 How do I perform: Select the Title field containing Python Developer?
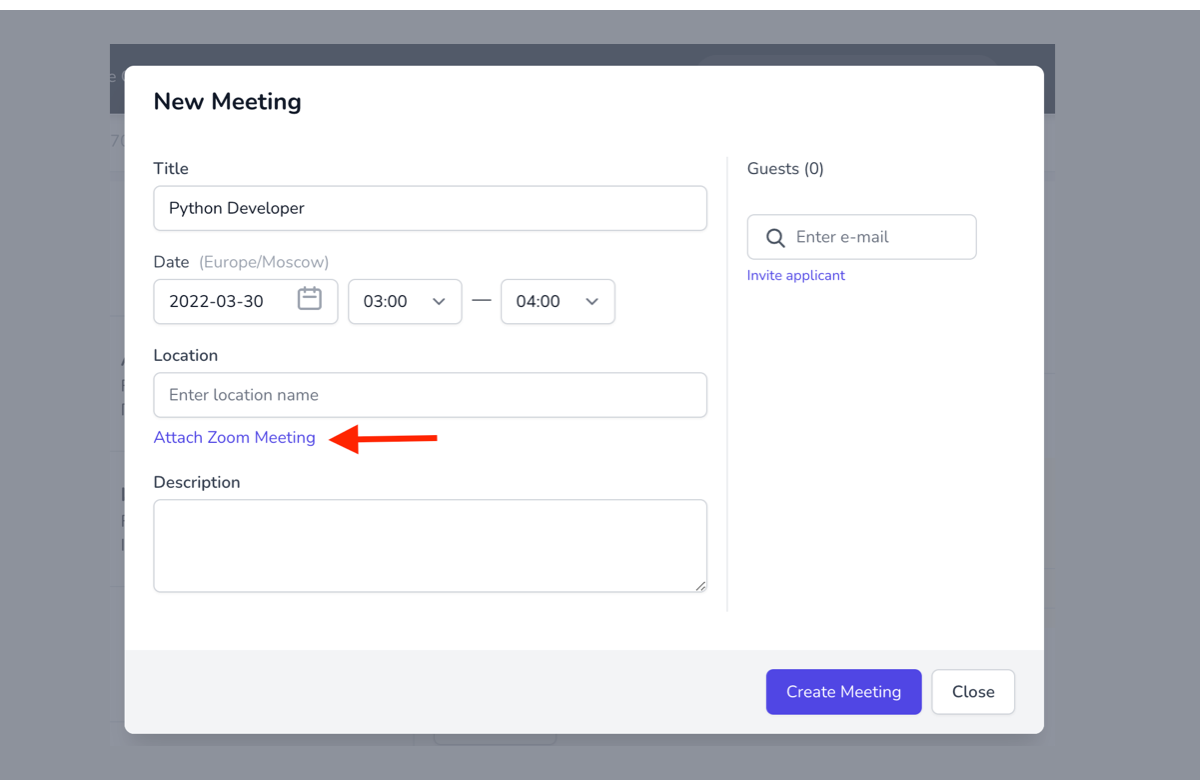[x=430, y=208]
